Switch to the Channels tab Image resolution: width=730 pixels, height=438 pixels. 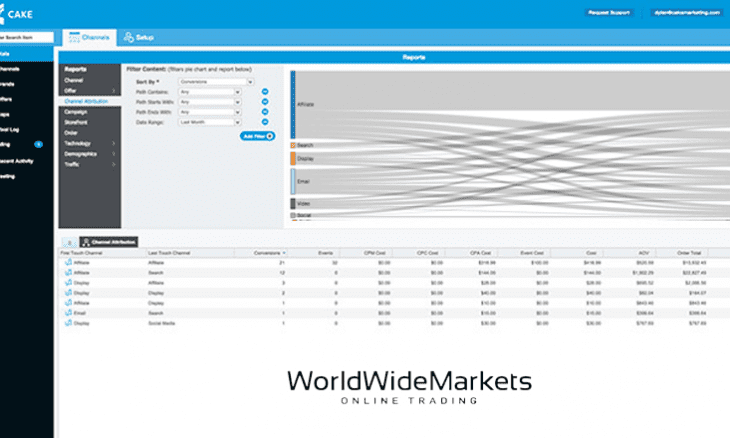(x=89, y=38)
